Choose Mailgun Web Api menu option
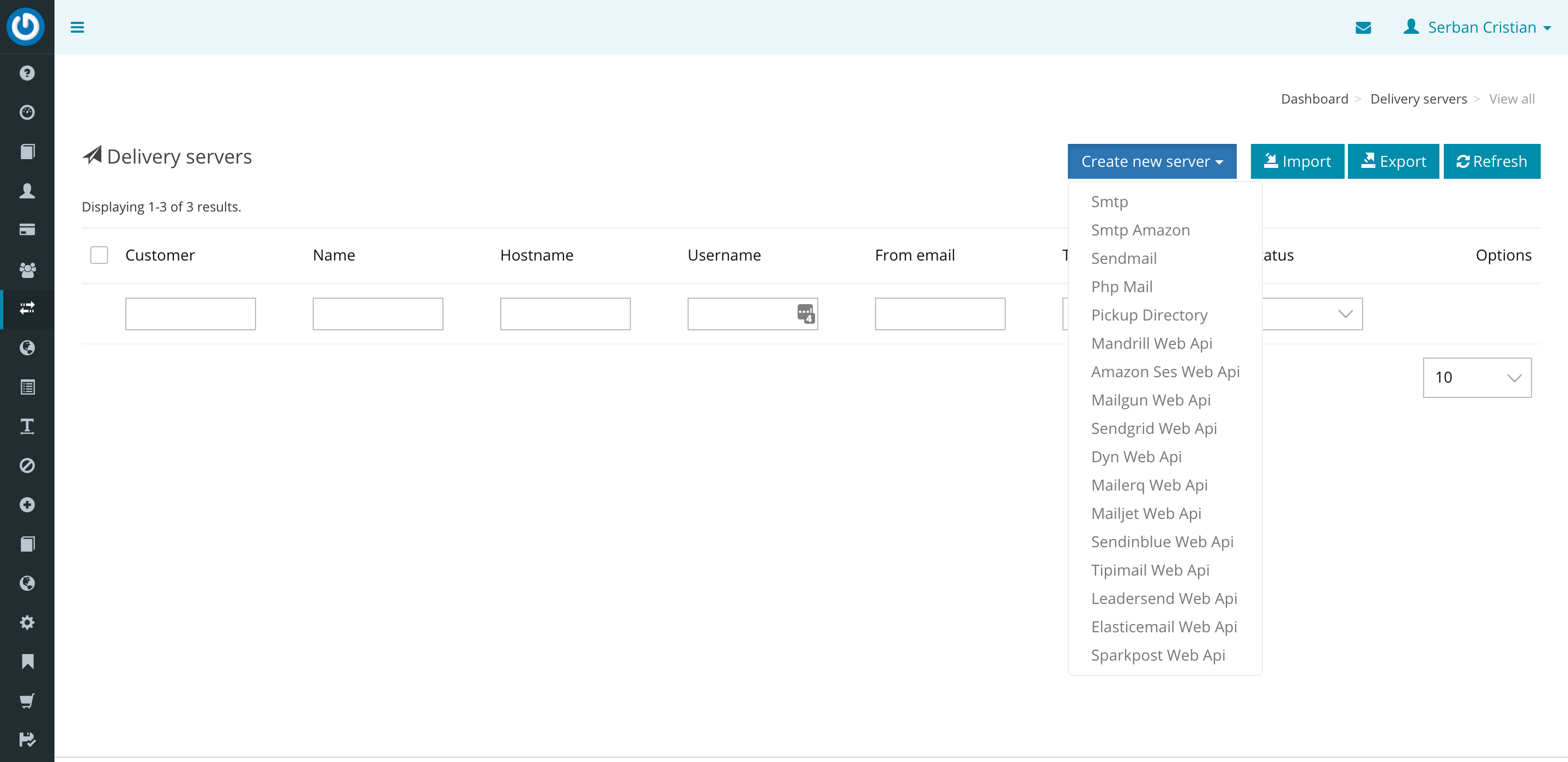 click(x=1151, y=400)
